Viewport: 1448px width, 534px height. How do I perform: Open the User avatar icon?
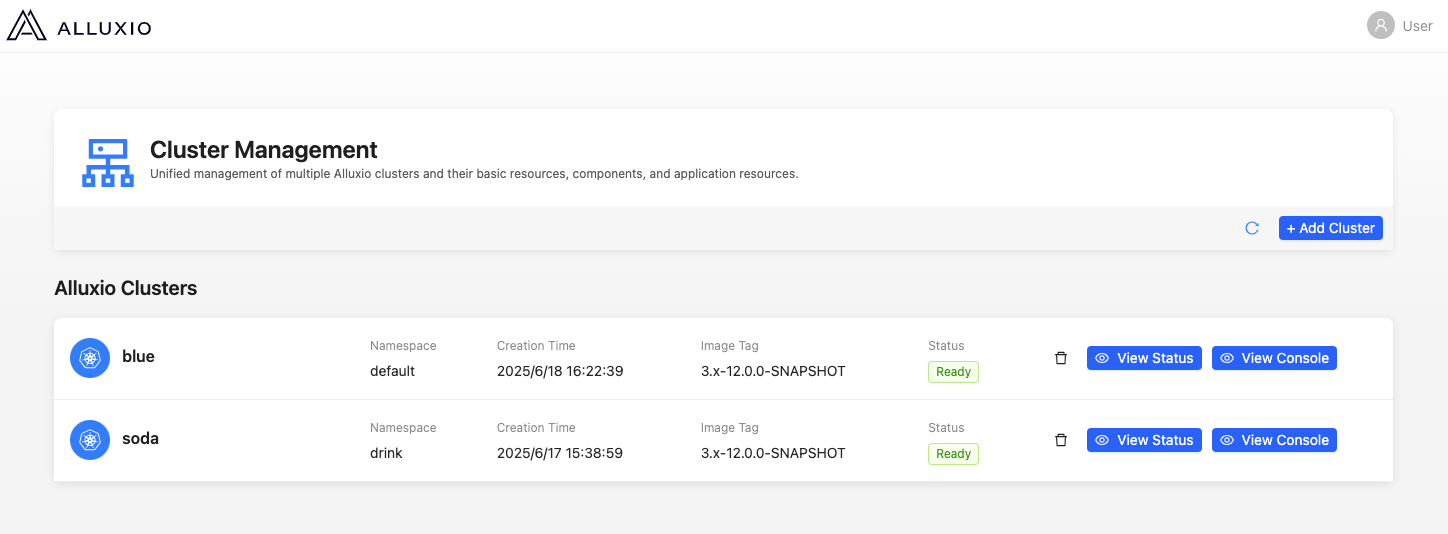[1381, 26]
